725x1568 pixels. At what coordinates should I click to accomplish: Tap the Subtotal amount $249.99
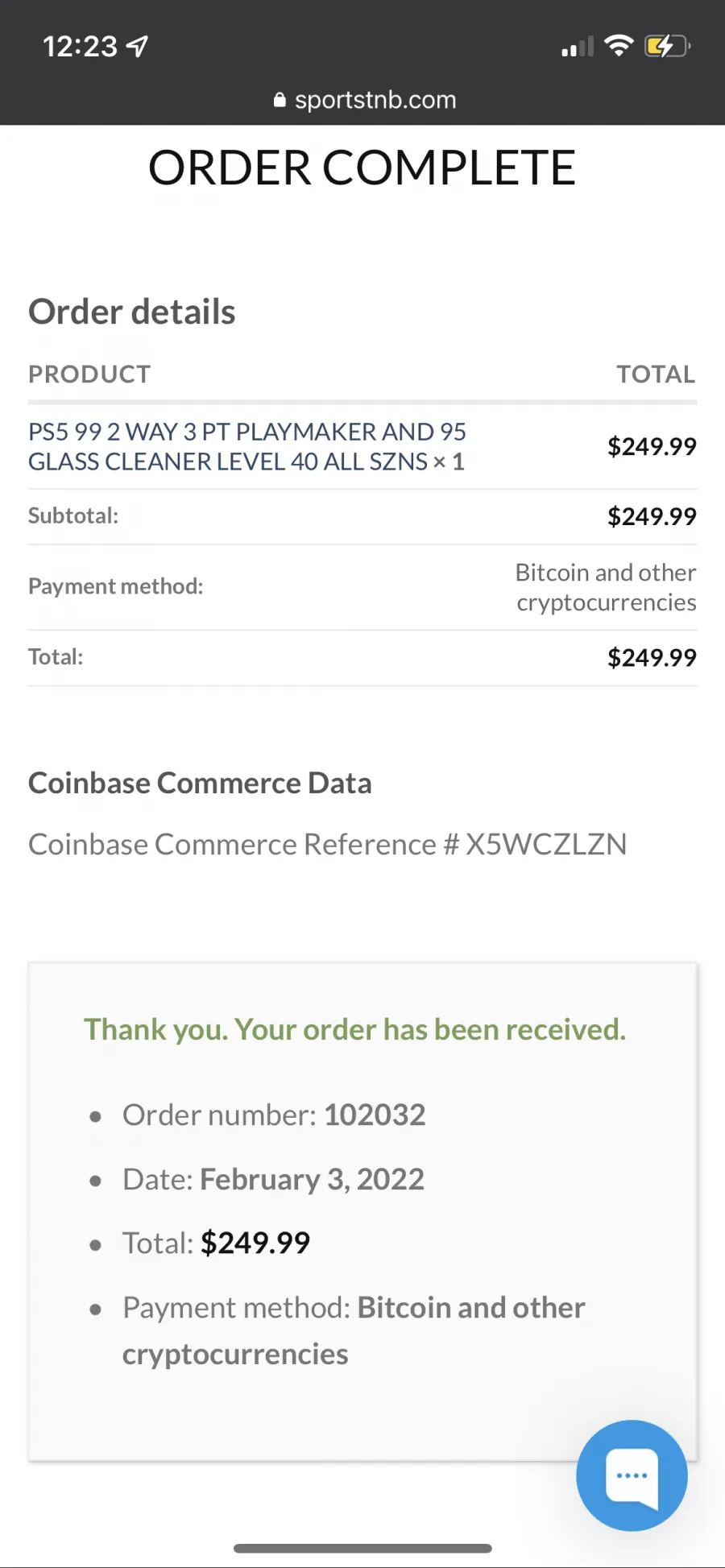coord(652,516)
